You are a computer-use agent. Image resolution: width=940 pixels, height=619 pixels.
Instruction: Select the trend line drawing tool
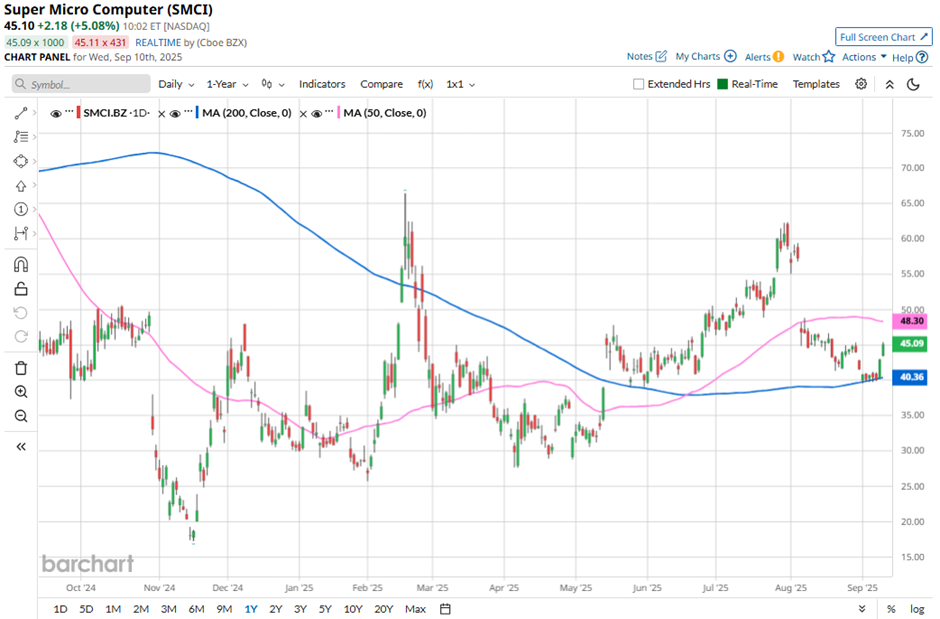point(20,113)
